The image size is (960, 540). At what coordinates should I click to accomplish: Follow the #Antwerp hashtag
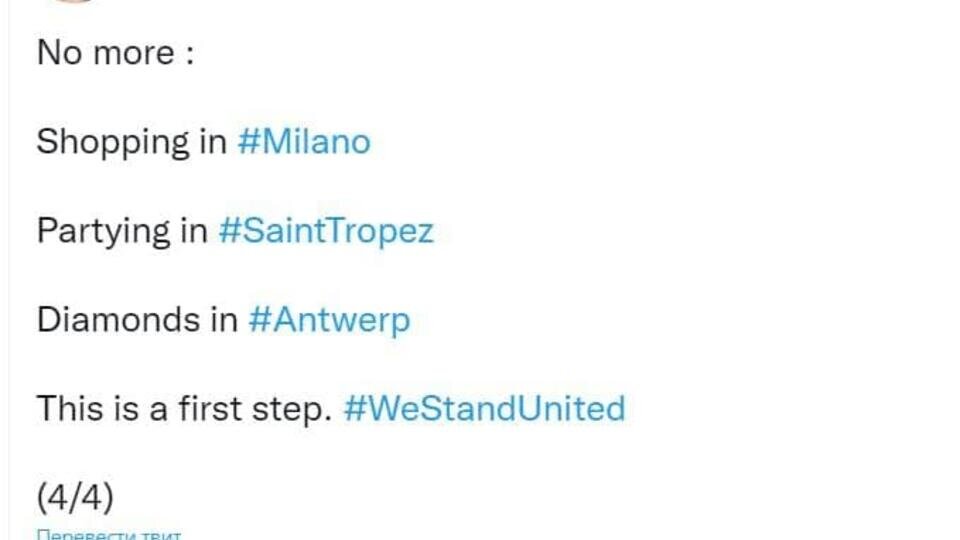pos(329,320)
